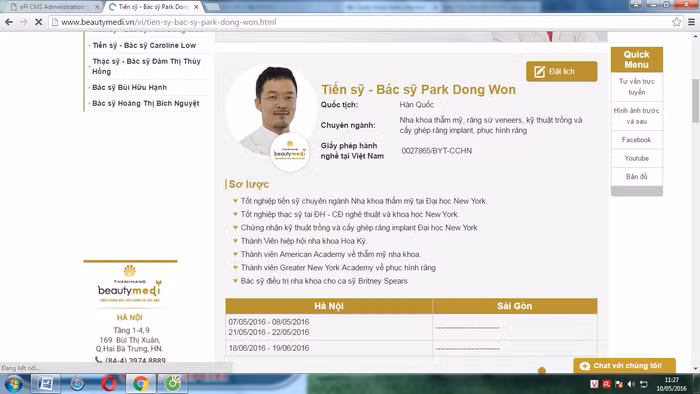Select the Park Dong Won browser tab
This screenshot has height=394, width=700.
(x=153, y=7)
